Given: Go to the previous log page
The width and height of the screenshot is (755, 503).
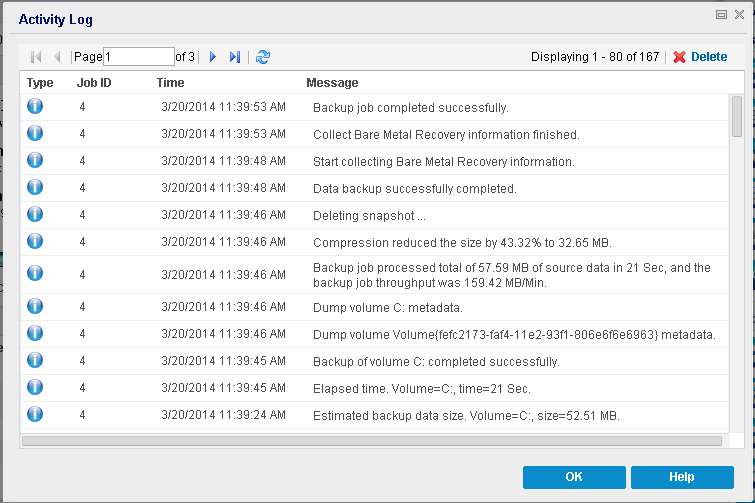Looking at the screenshot, I should 57,57.
